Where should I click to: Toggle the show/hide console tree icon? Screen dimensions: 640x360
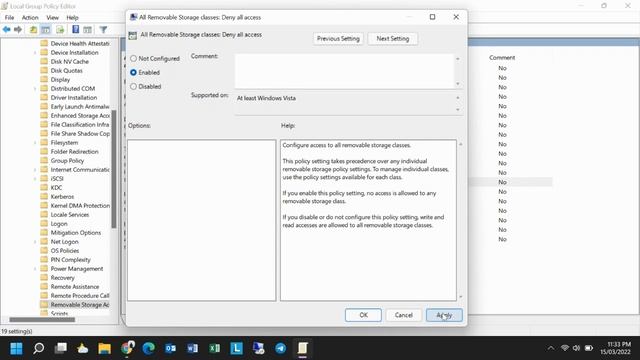[x=46, y=29]
